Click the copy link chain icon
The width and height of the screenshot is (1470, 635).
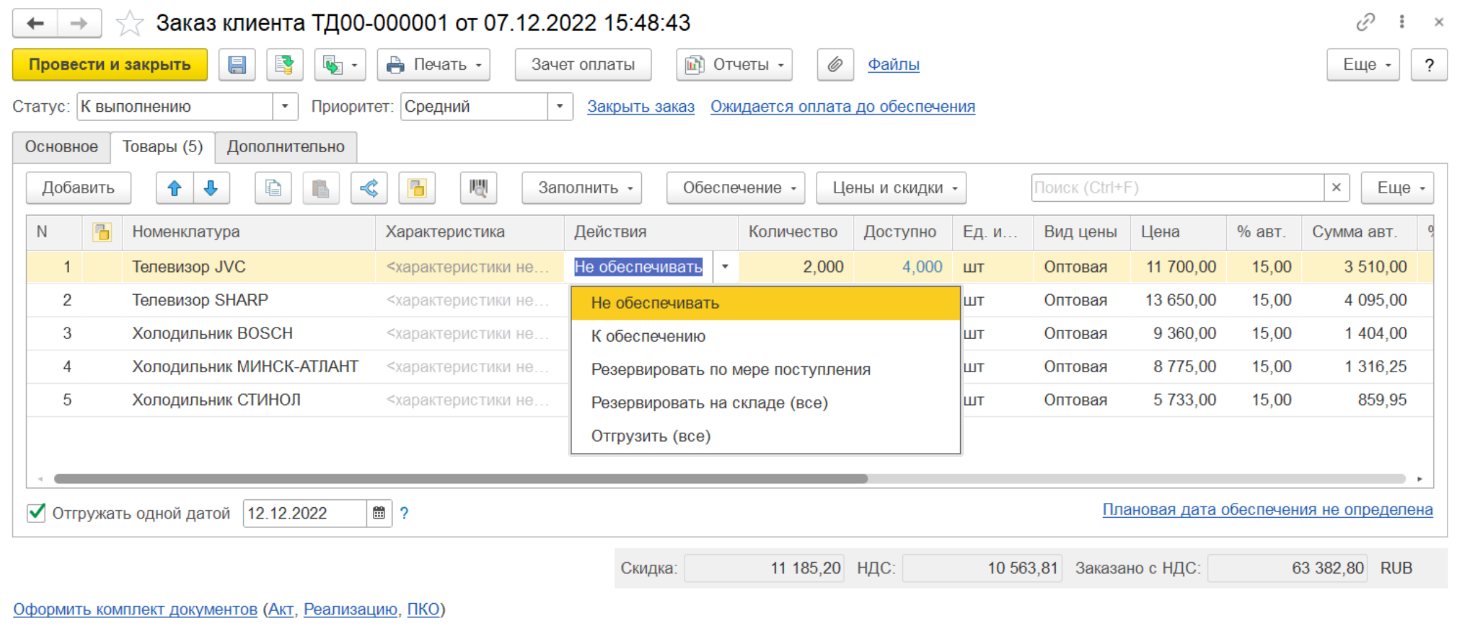1365,23
